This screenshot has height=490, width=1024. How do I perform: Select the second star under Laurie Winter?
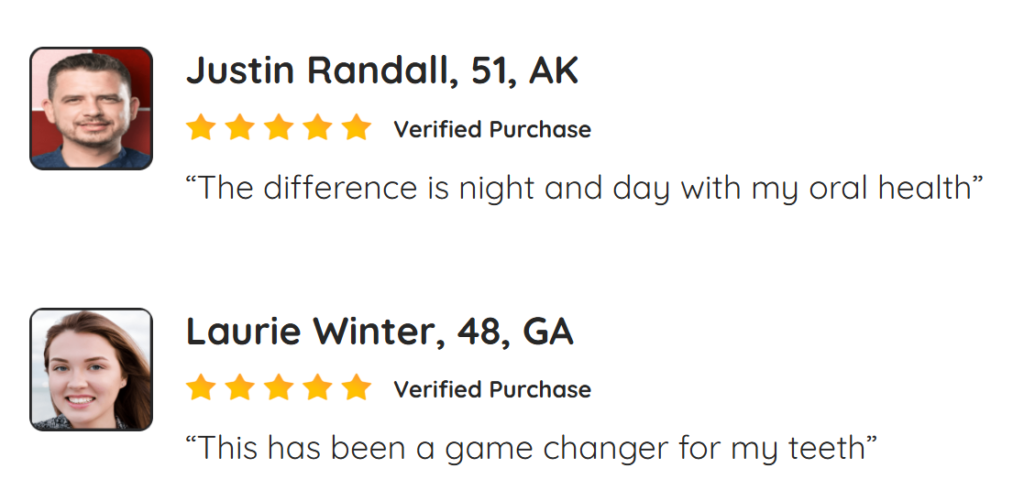tap(239, 389)
